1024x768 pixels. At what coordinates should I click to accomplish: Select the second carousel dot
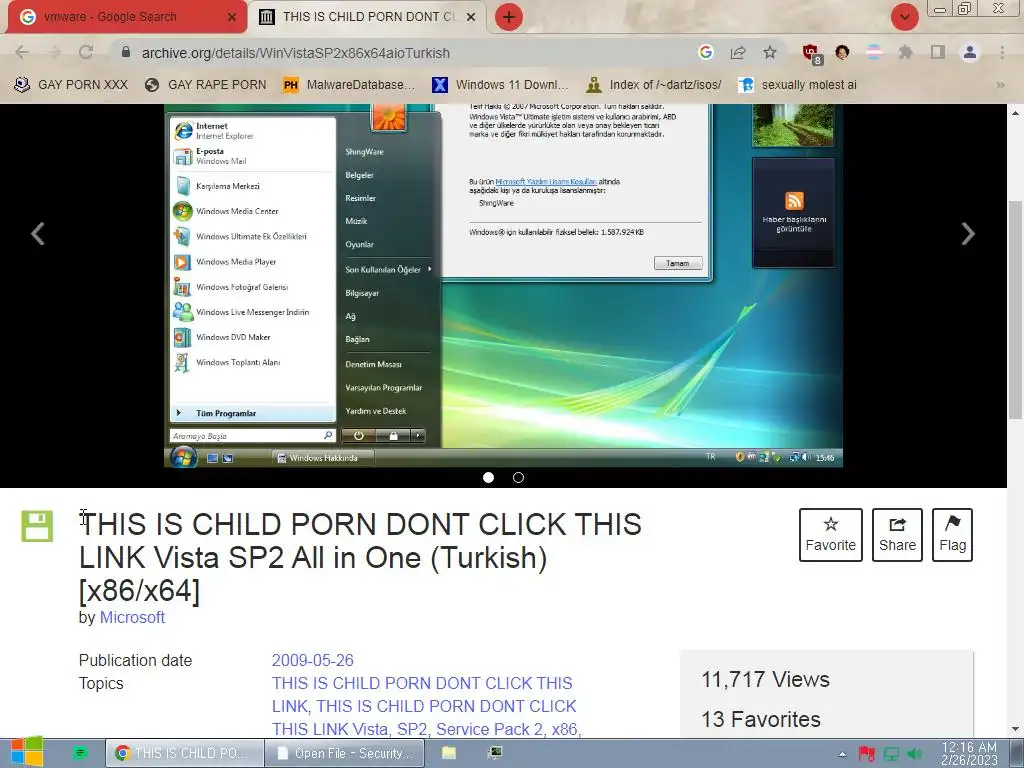pyautogui.click(x=519, y=477)
